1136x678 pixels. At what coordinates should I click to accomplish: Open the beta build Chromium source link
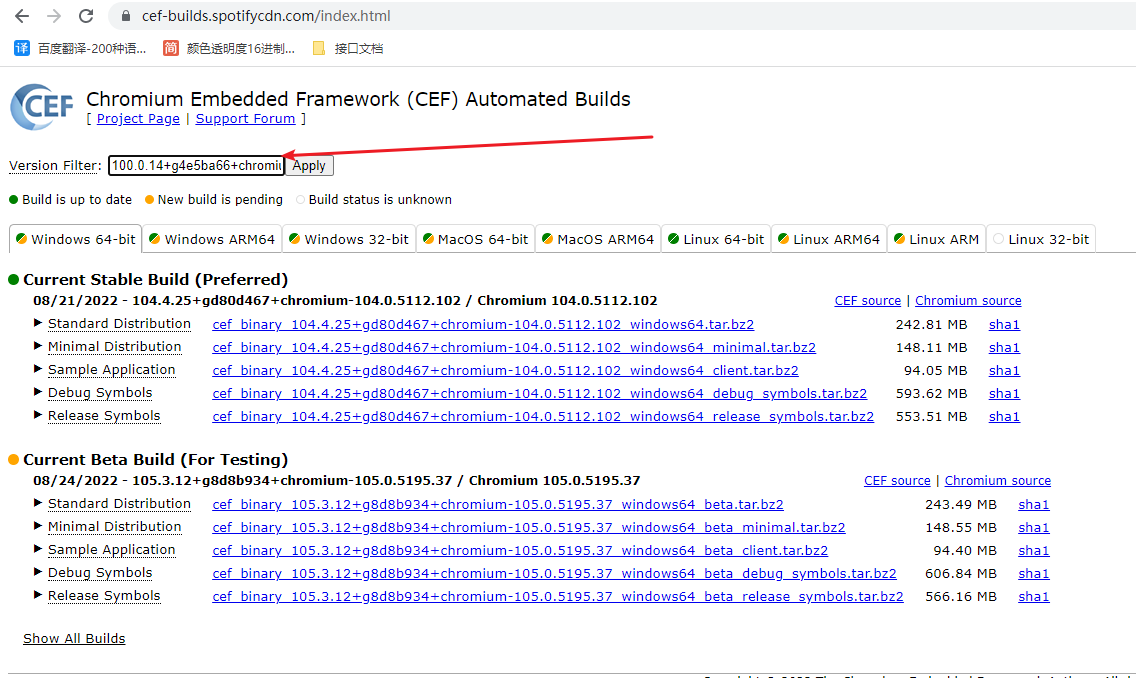[998, 481]
